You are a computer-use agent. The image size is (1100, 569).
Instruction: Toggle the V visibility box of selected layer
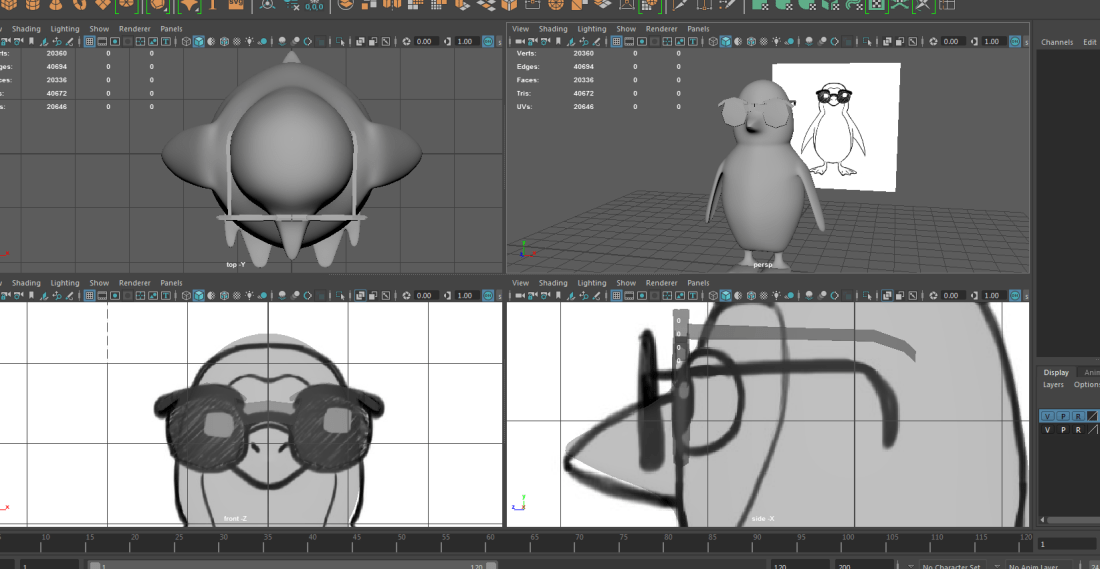click(x=1047, y=416)
